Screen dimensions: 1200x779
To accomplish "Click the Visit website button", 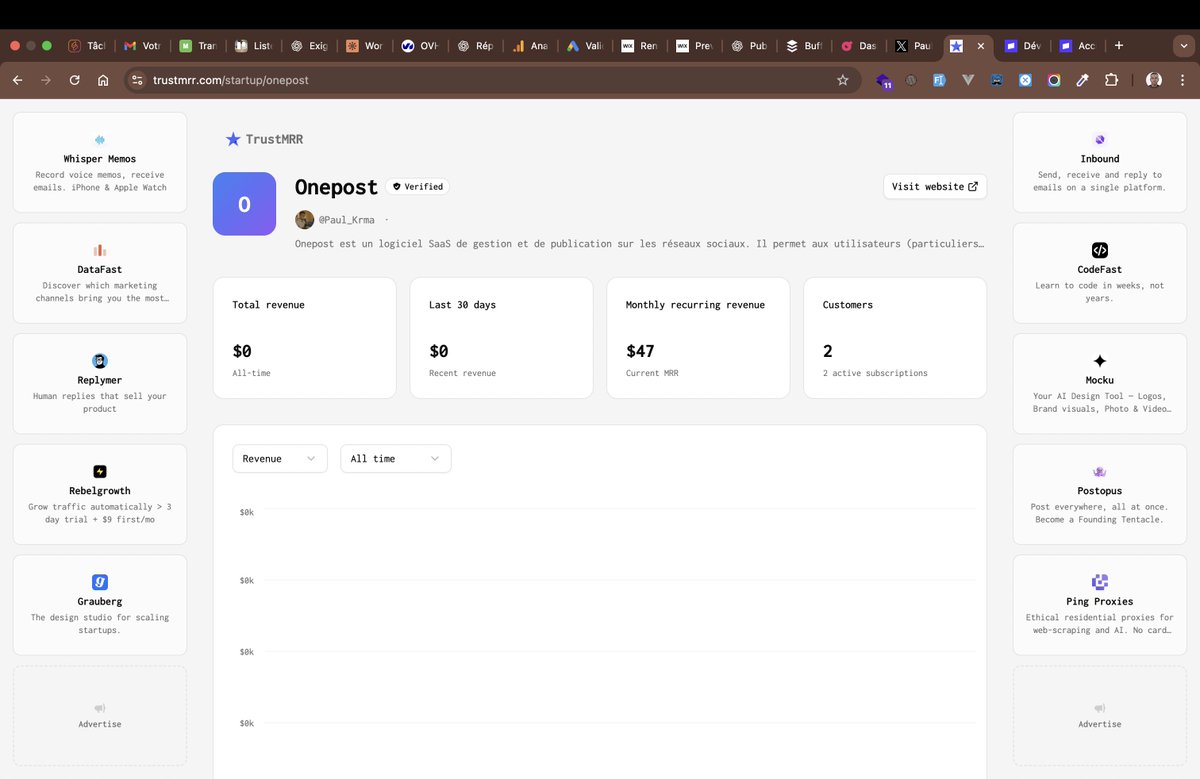I will coord(935,186).
